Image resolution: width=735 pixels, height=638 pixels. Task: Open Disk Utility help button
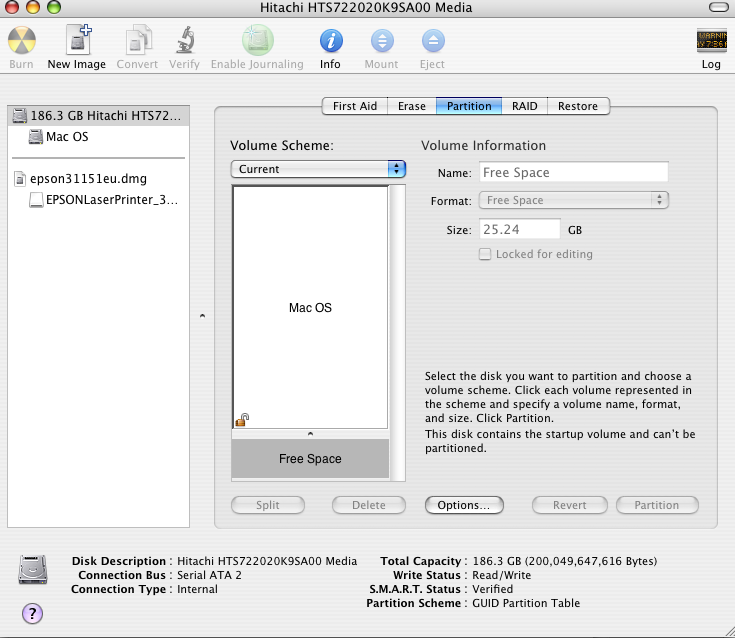(32, 613)
